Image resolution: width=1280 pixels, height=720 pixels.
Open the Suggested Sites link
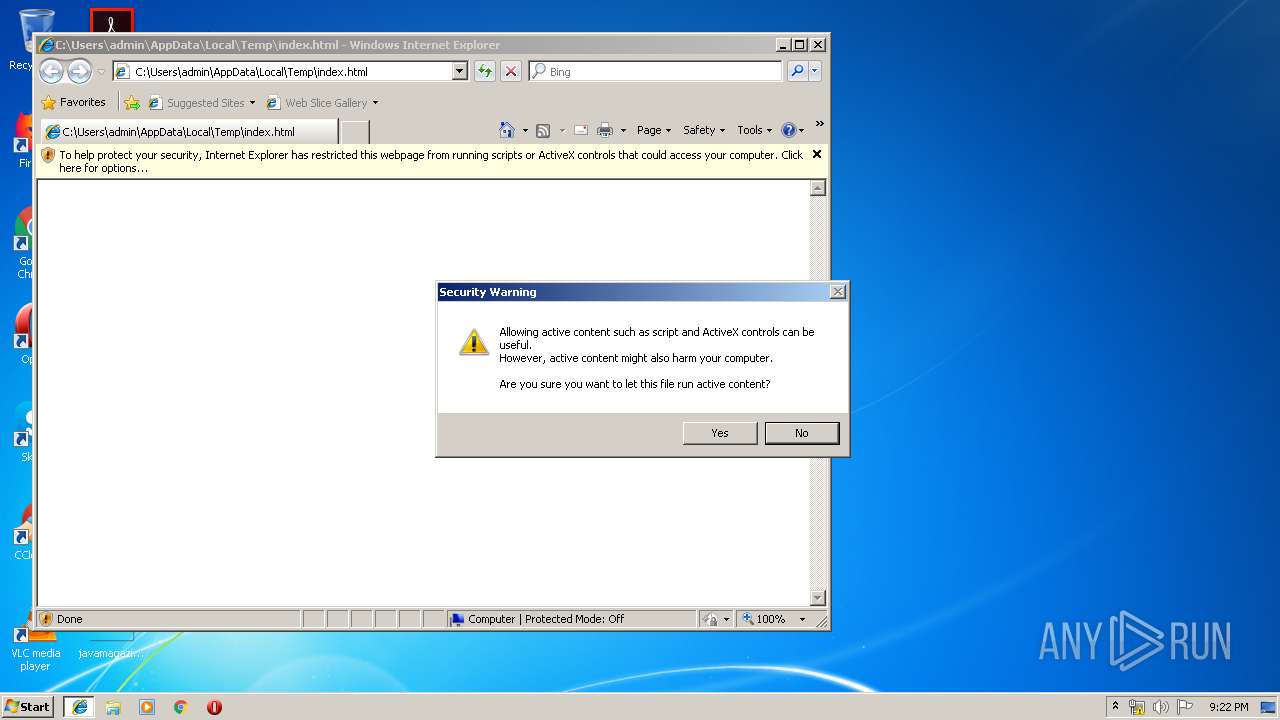201,103
